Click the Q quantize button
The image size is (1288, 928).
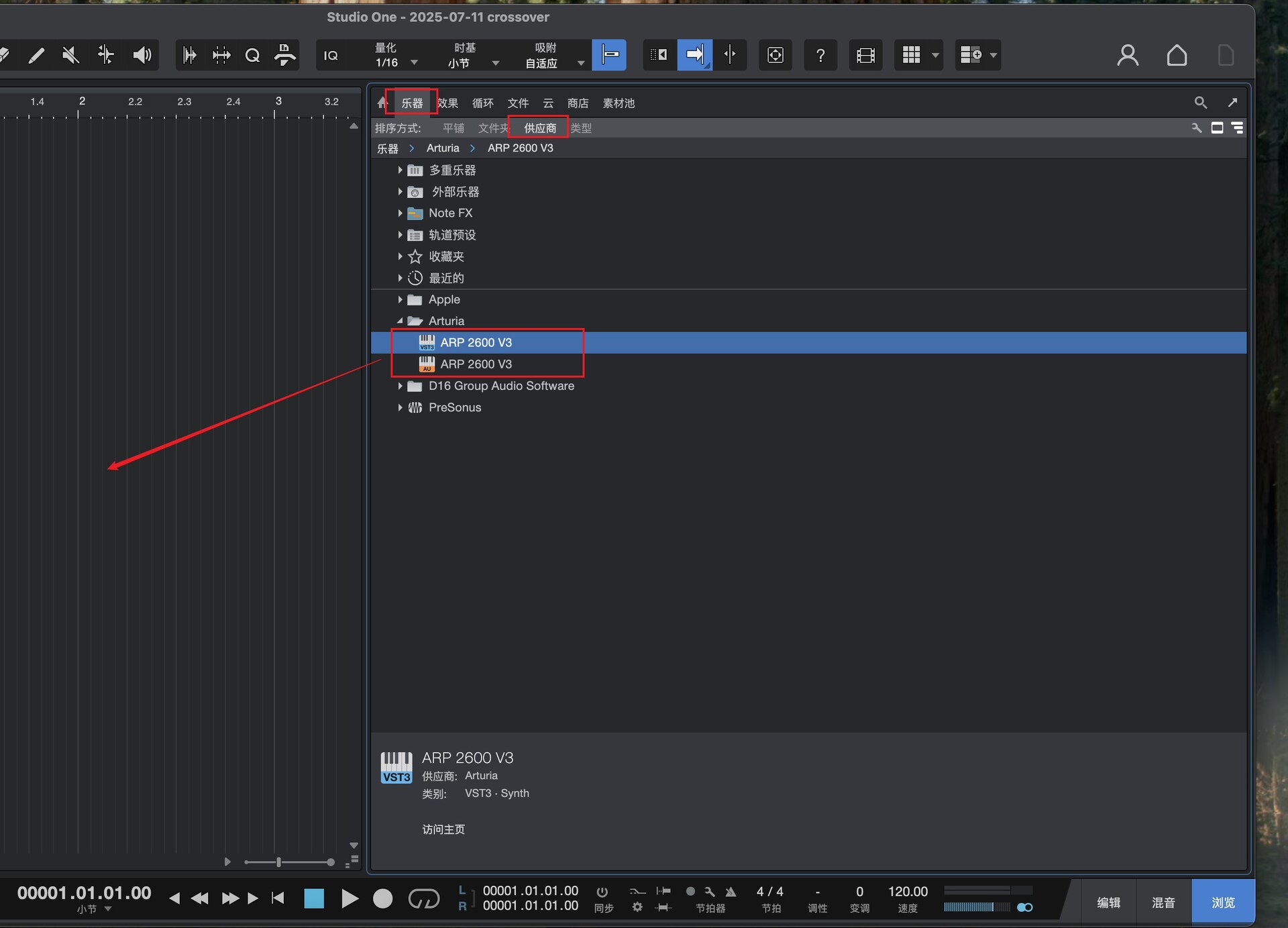(252, 55)
